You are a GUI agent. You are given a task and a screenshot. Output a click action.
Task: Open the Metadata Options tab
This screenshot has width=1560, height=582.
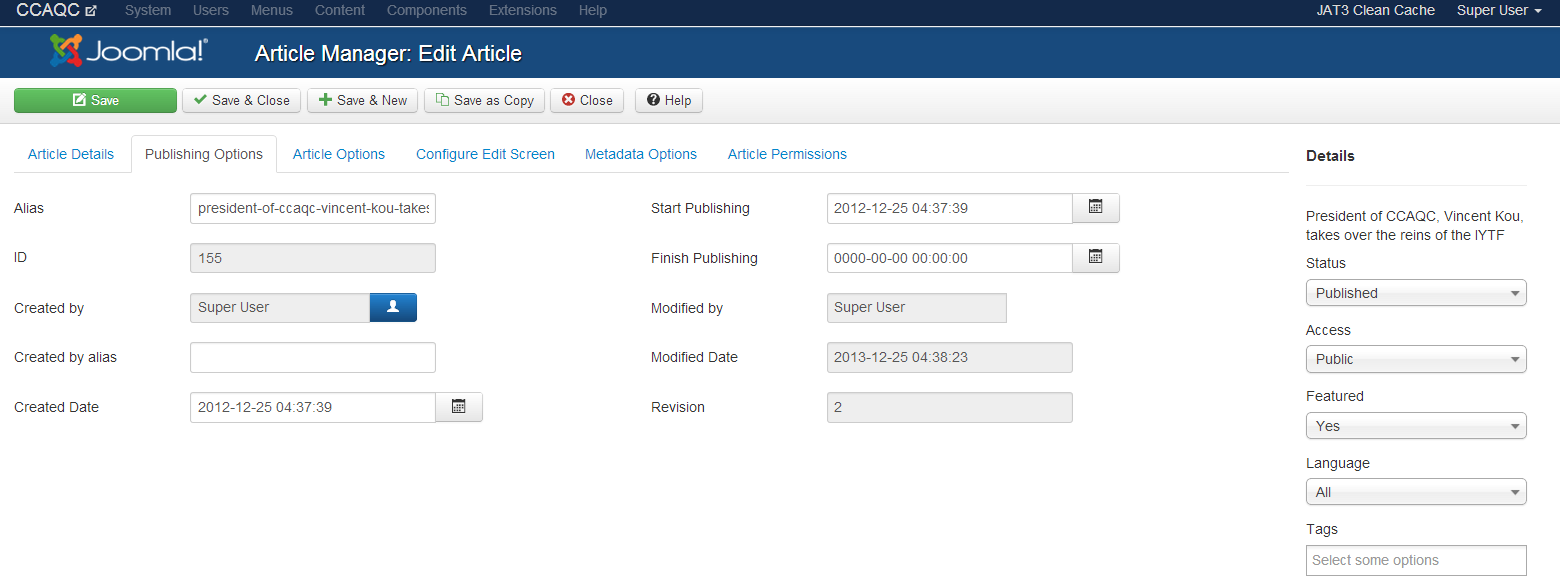[641, 154]
